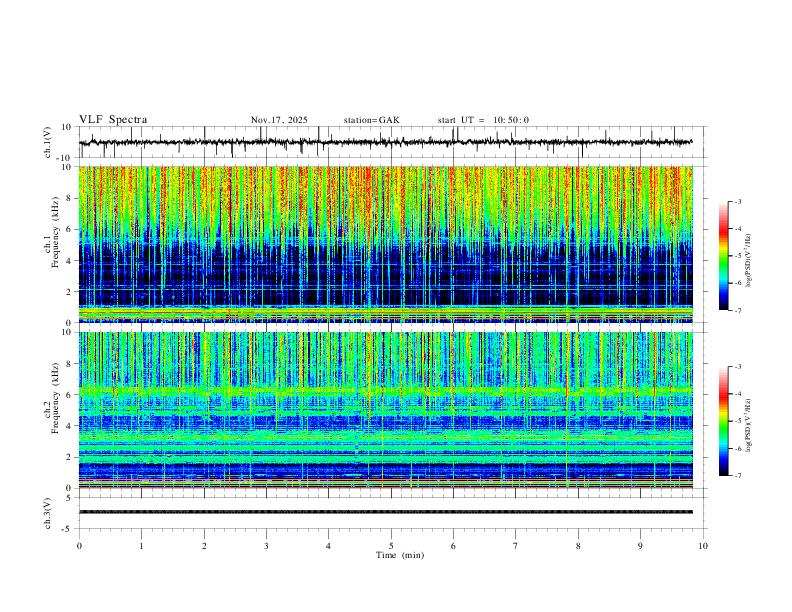Click the time axis tick label "2"
This screenshot has width=792, height=612.
tap(204, 546)
